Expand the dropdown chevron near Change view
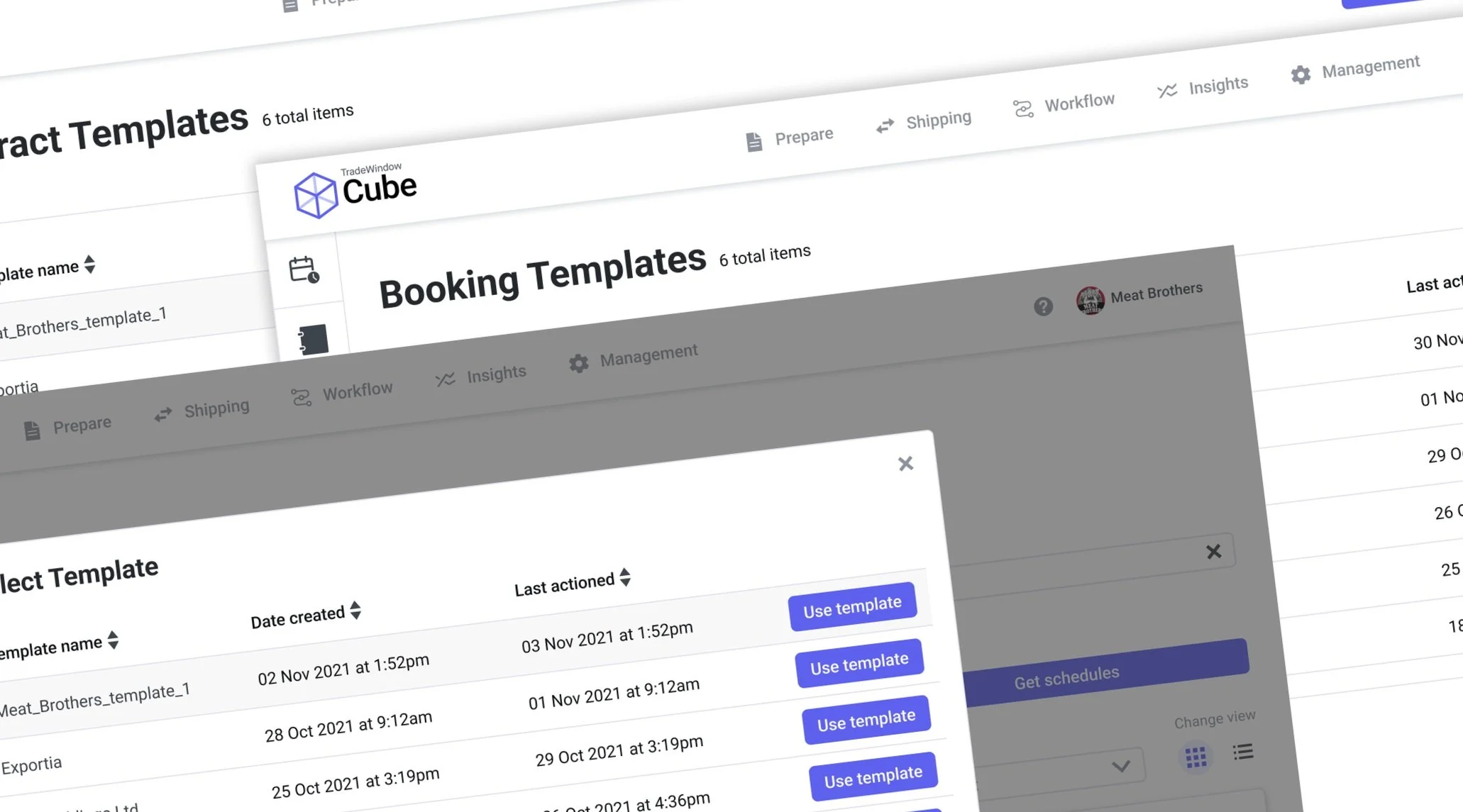Viewport: 1463px width, 812px height. tap(1121, 766)
